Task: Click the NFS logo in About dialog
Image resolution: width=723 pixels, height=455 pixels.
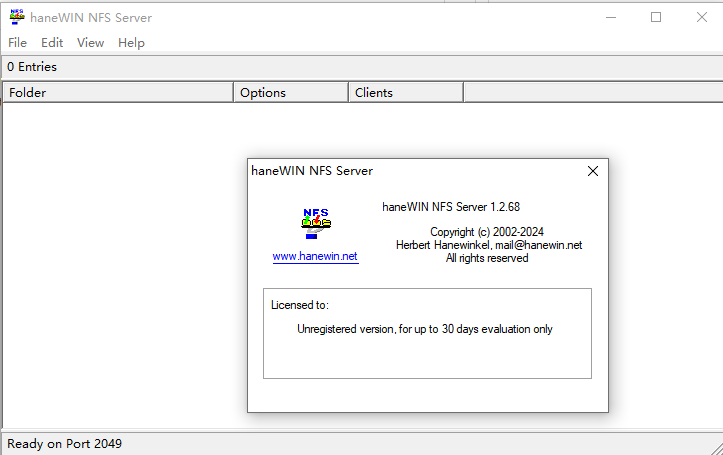Action: click(x=316, y=224)
